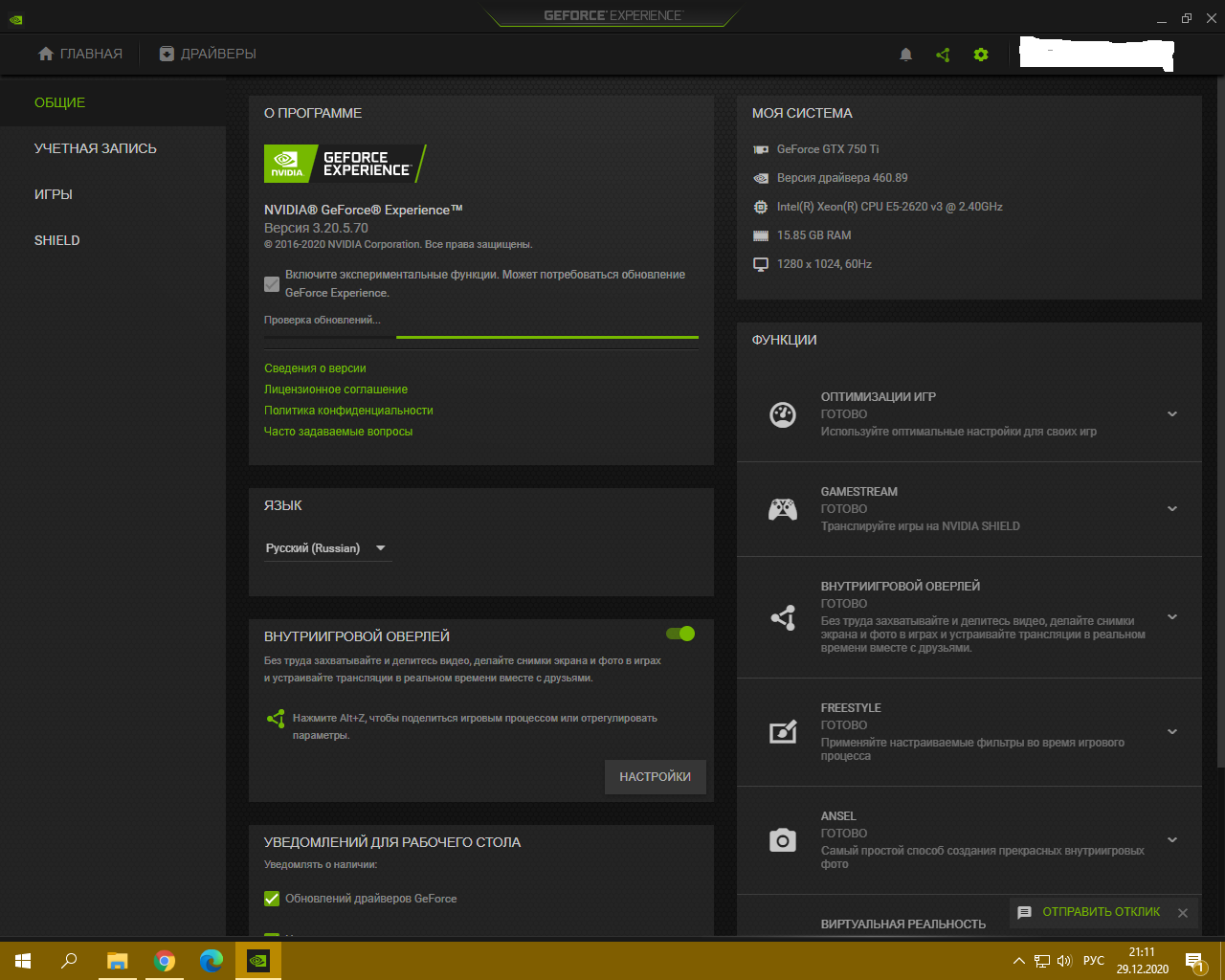
Task: Dismiss the feedback bar with its X
Action: pos(1183,913)
